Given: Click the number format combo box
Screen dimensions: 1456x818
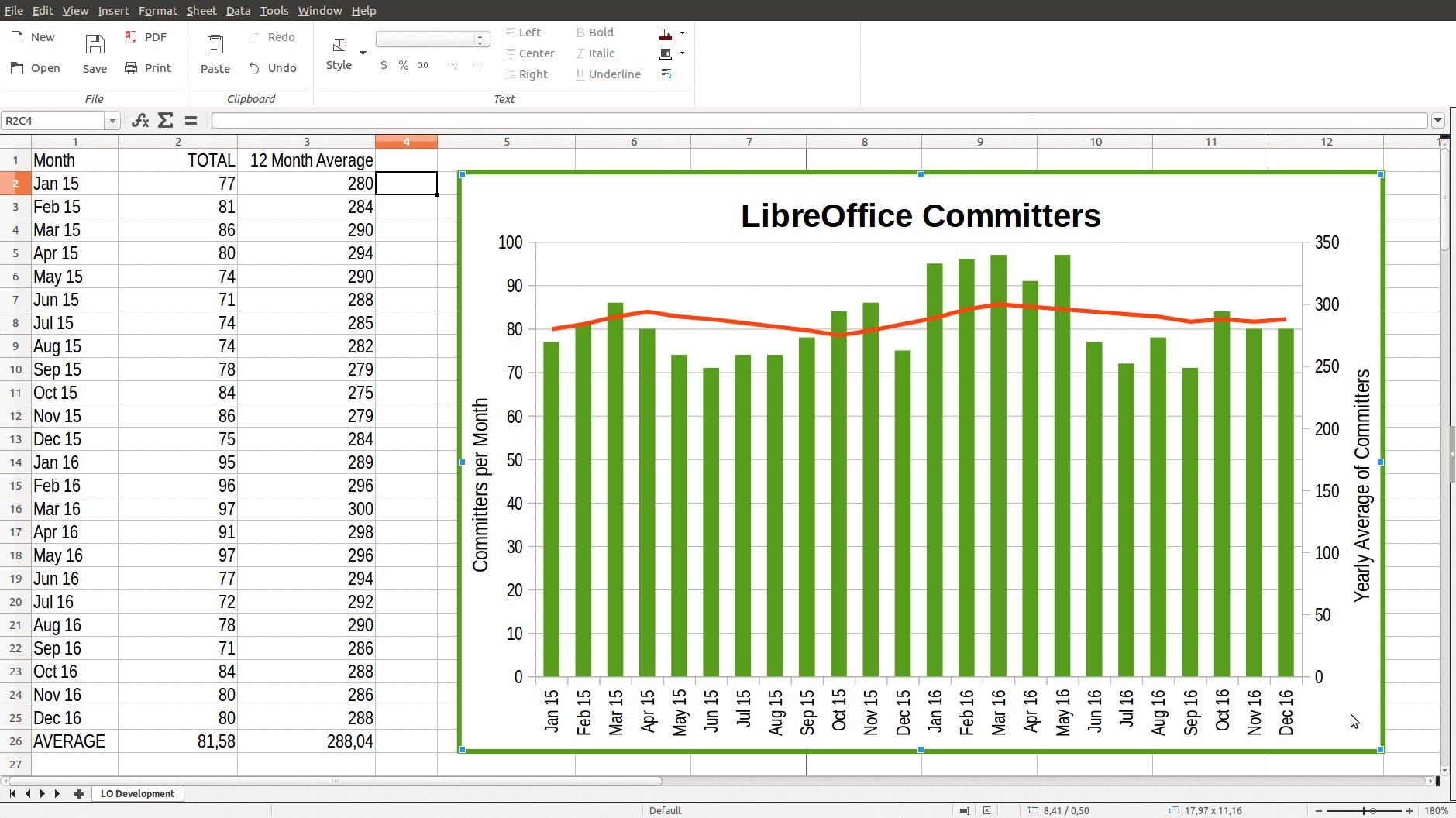Looking at the screenshot, I should [432, 40].
